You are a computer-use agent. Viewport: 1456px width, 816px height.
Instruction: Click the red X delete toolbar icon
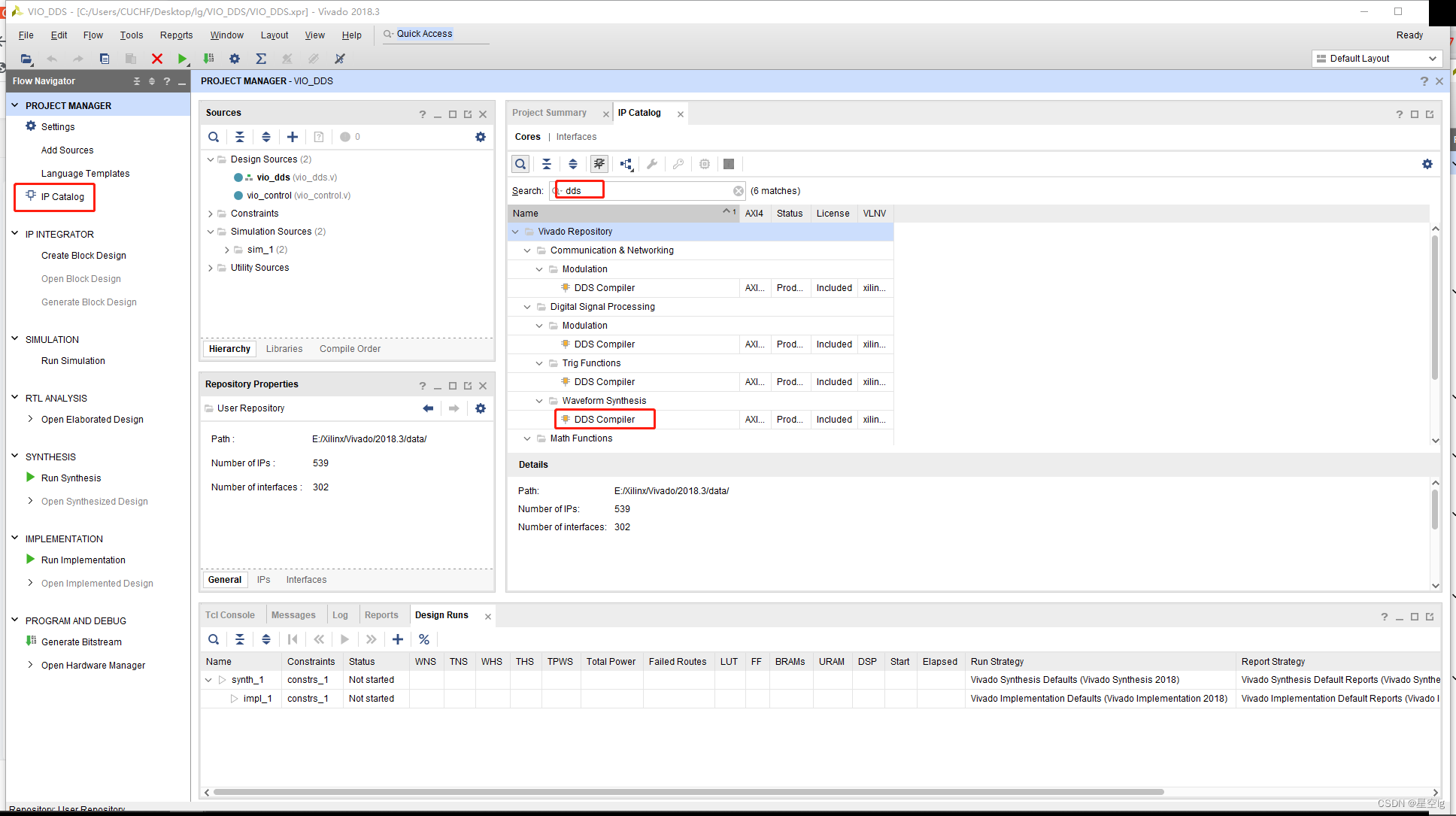[x=156, y=59]
